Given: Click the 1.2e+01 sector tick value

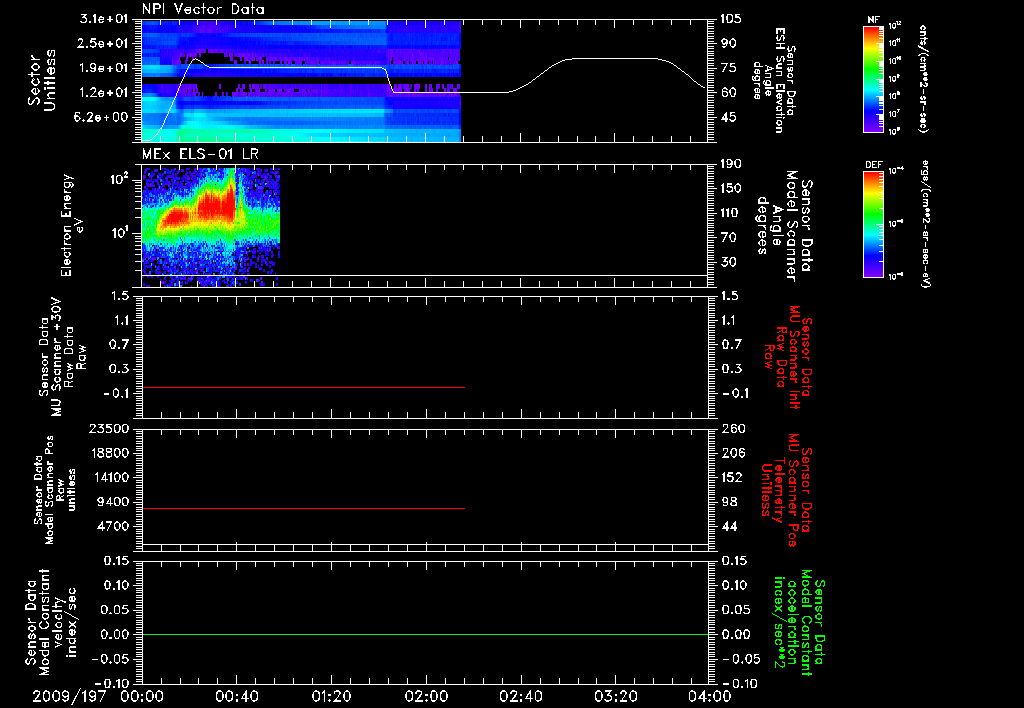Looking at the screenshot, I should point(103,93).
